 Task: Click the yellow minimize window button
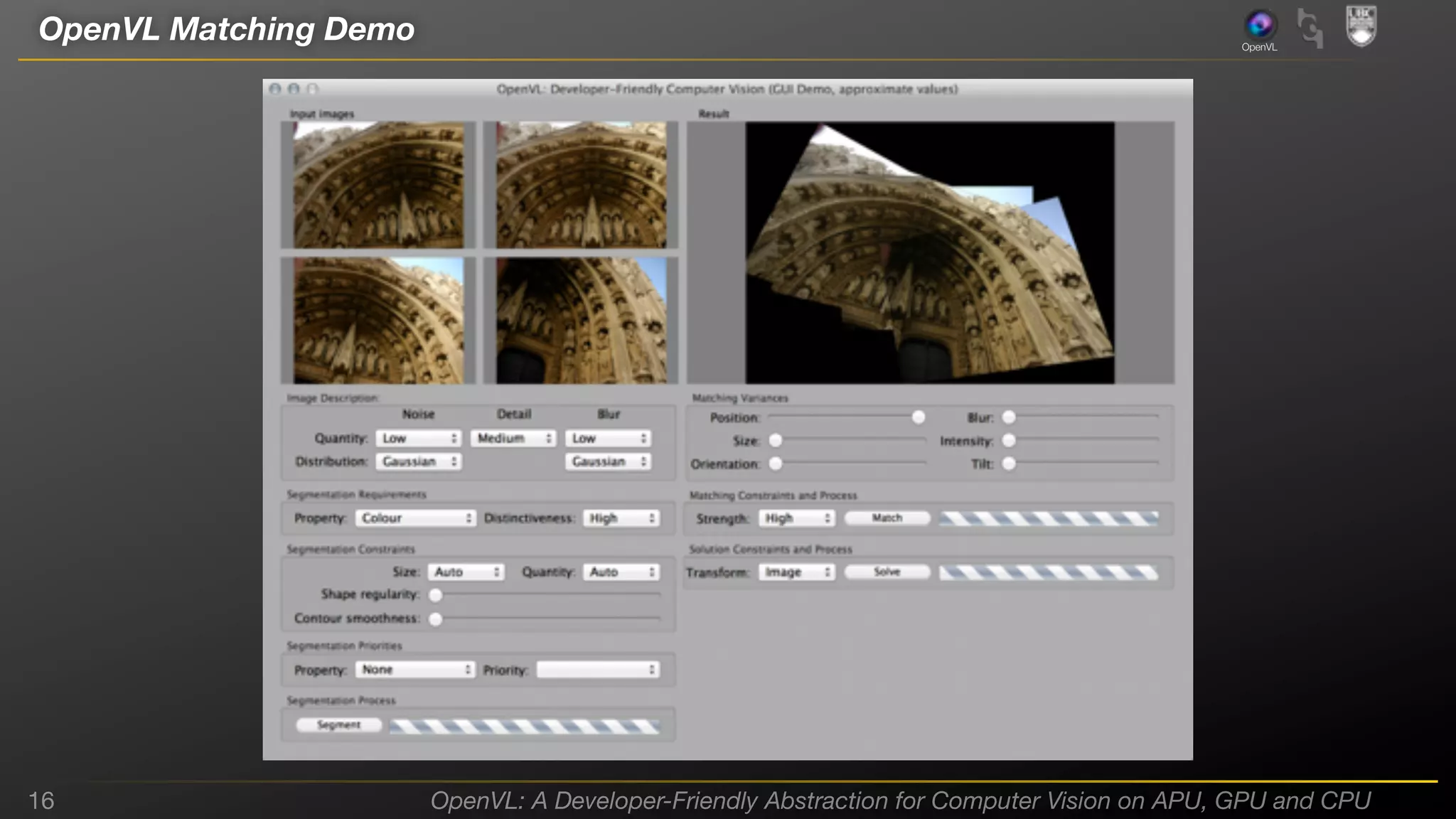pos(294,89)
